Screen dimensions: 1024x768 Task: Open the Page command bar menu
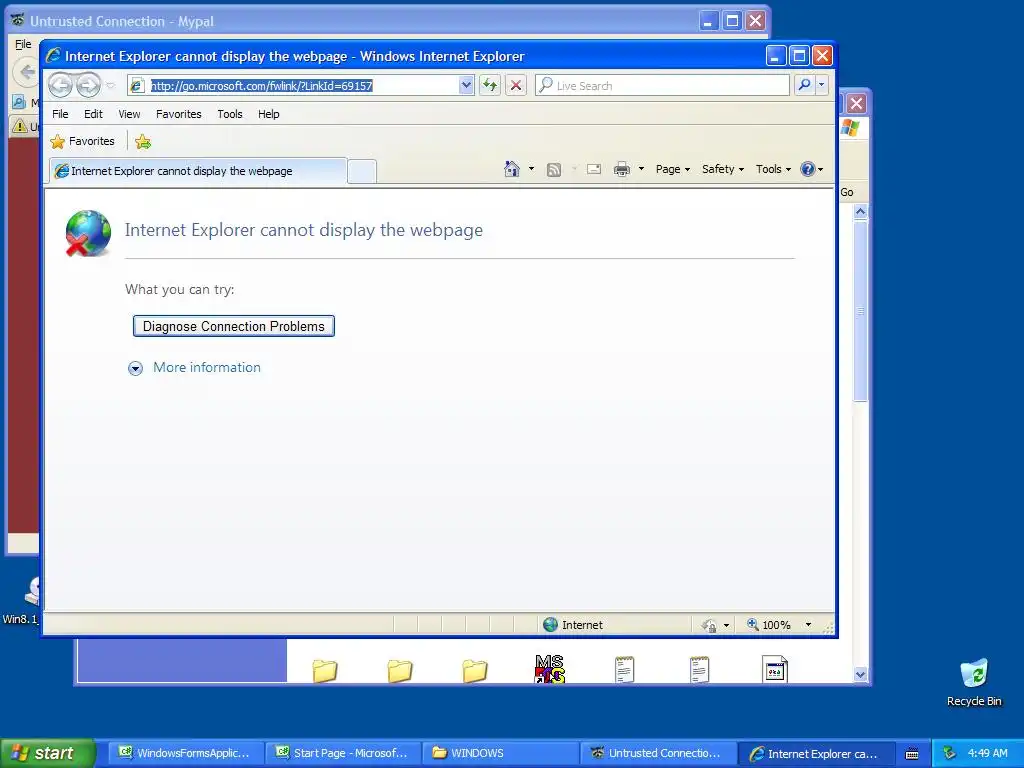pyautogui.click(x=673, y=169)
